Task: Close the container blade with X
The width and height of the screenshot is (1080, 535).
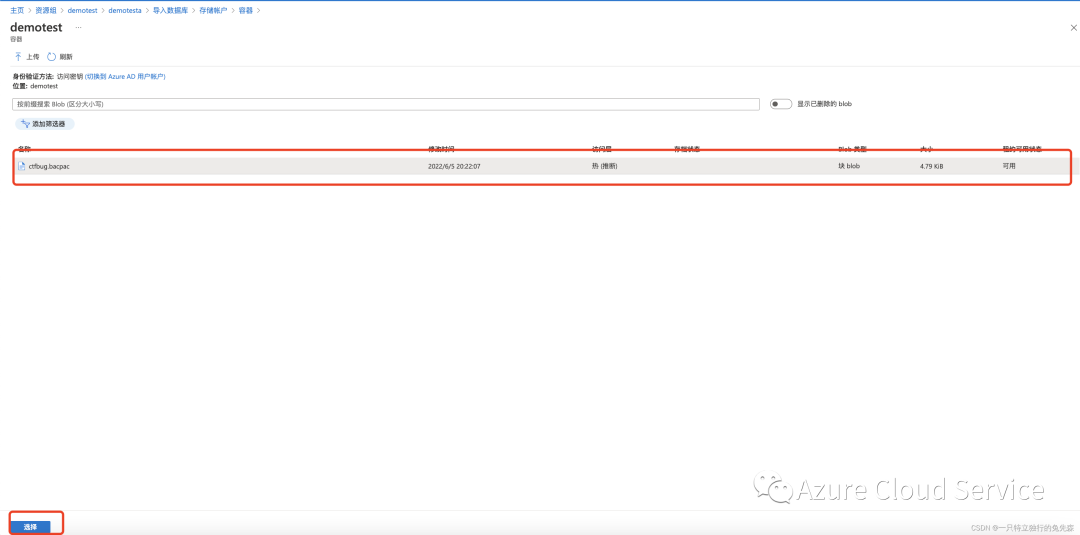Action: pyautogui.click(x=1073, y=28)
